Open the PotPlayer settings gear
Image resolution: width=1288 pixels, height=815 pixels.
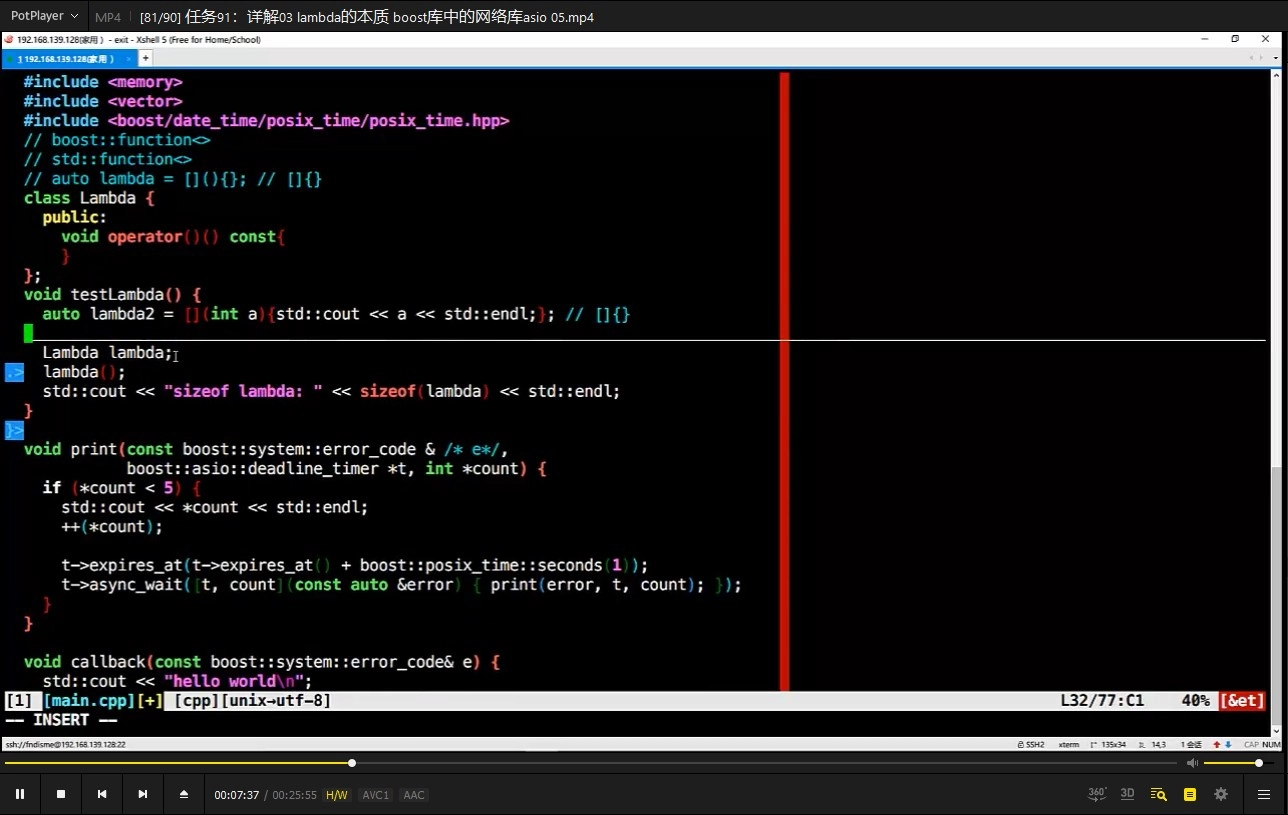[x=1221, y=794]
